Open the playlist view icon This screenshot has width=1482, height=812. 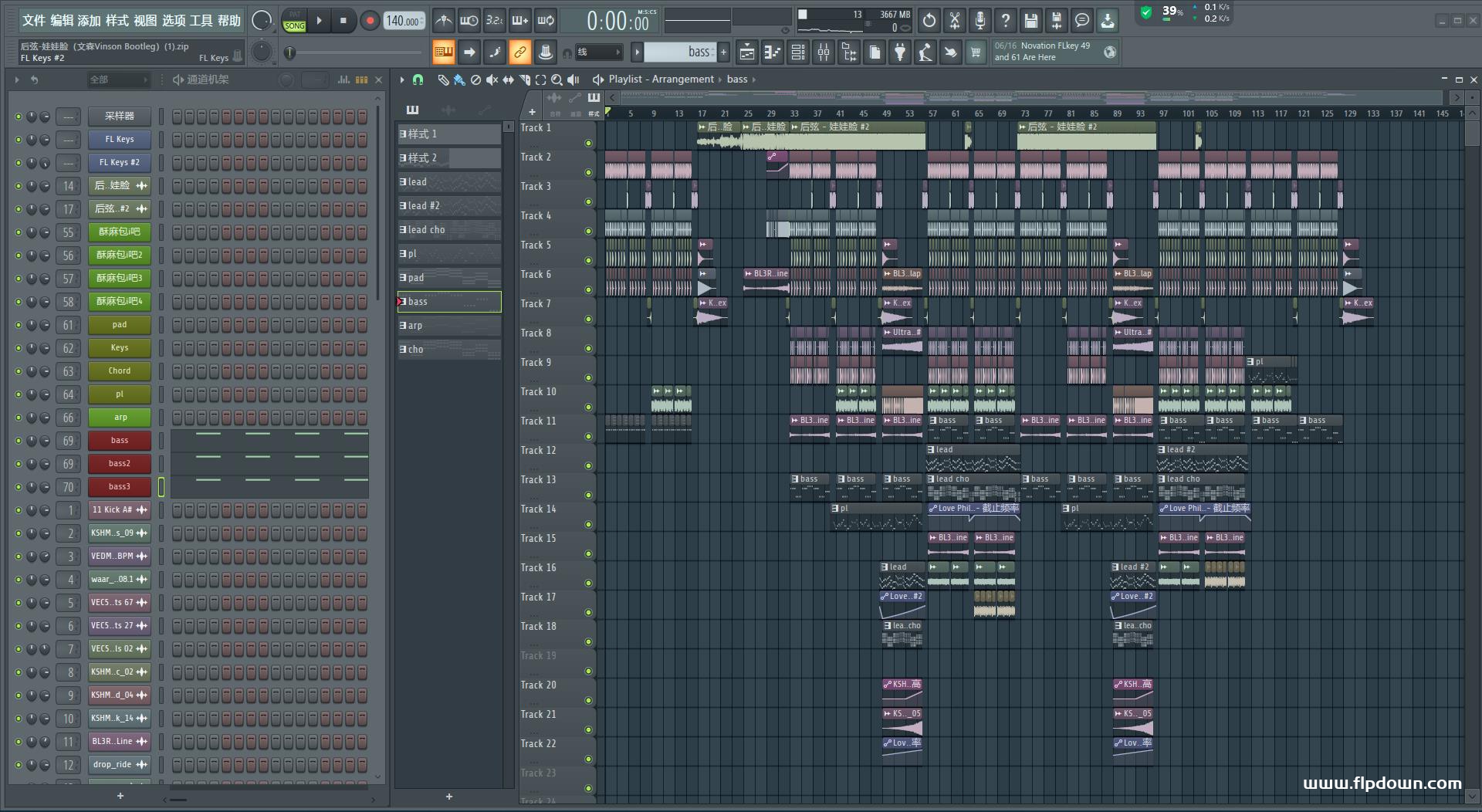747,52
